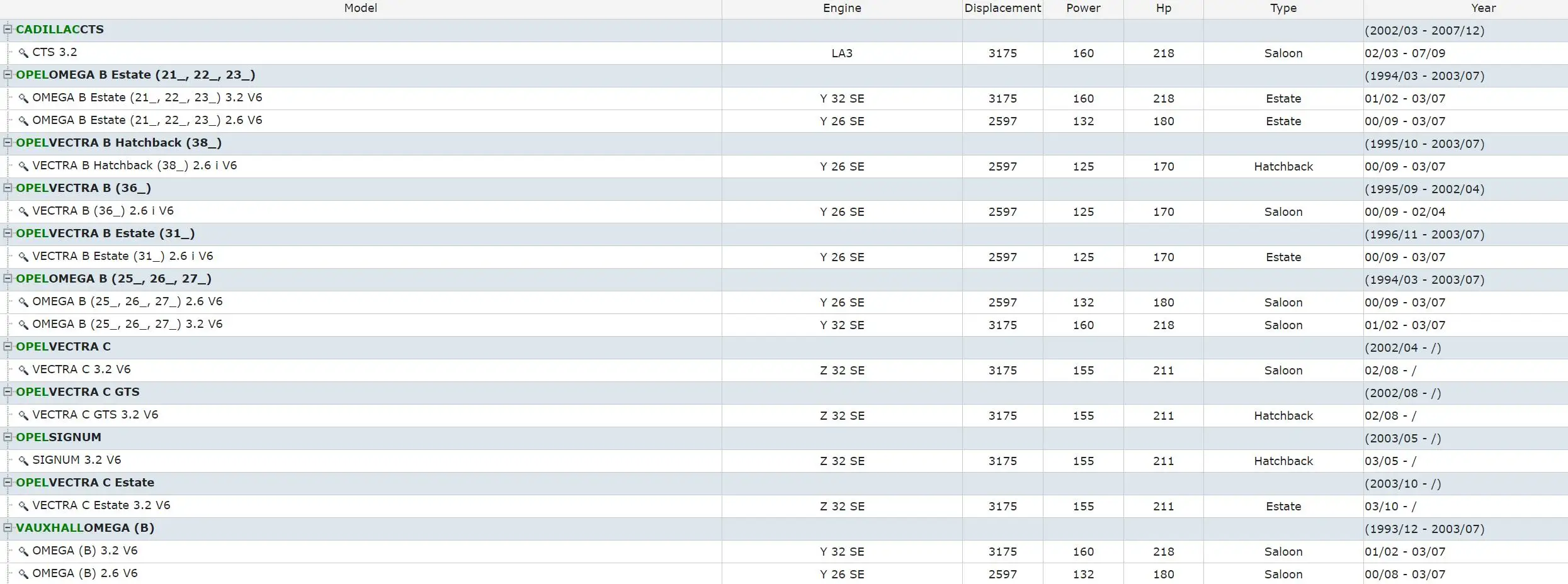Click the OPEL SIGNUM group title
This screenshot has height=584, width=1568.
pyautogui.click(x=59, y=437)
